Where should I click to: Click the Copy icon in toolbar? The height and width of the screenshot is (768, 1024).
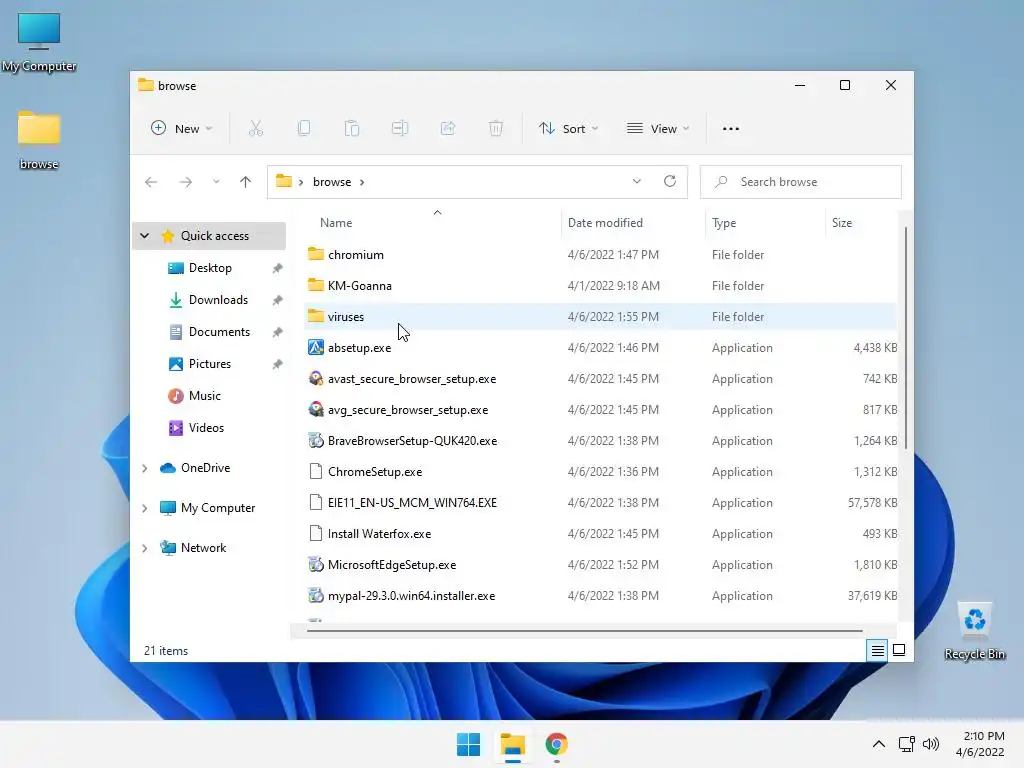pos(304,129)
